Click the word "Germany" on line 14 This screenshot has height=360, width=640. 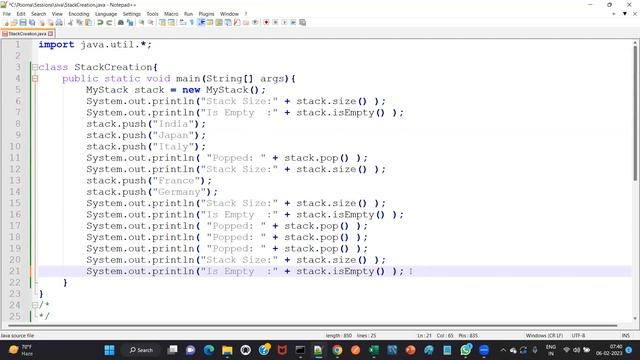tap(179, 192)
